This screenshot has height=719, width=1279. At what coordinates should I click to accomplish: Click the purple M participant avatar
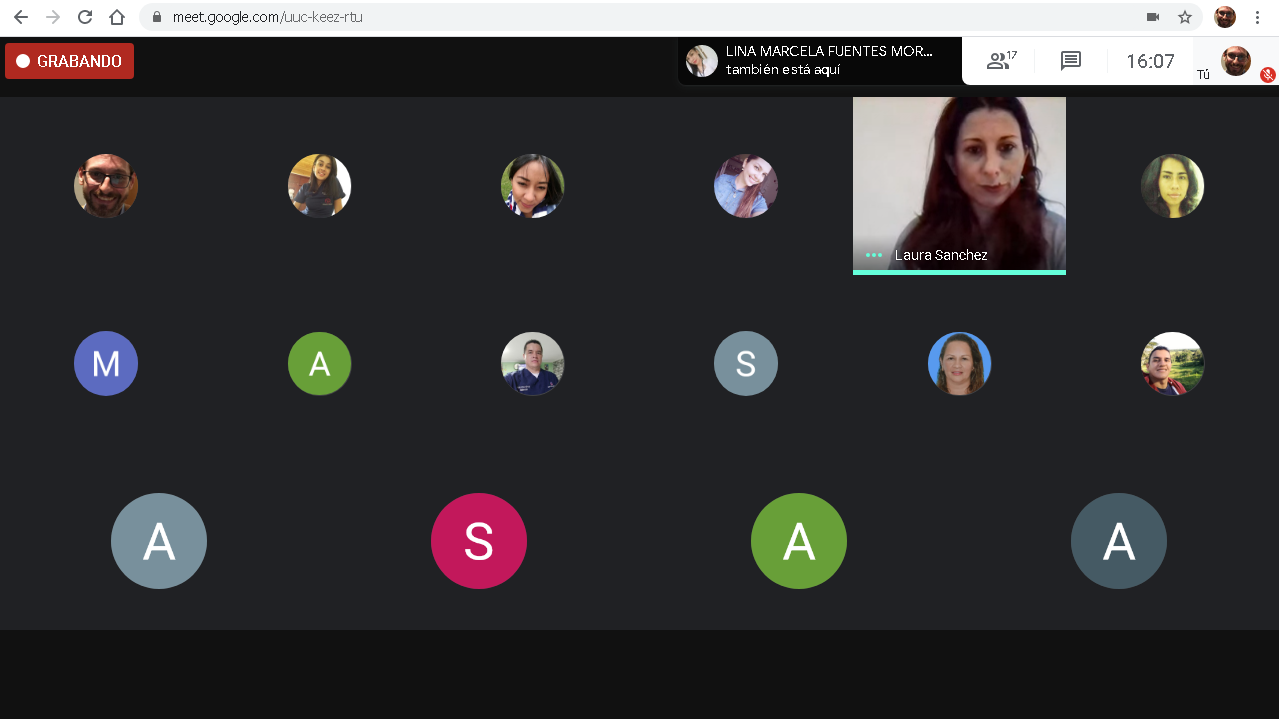[x=106, y=364]
